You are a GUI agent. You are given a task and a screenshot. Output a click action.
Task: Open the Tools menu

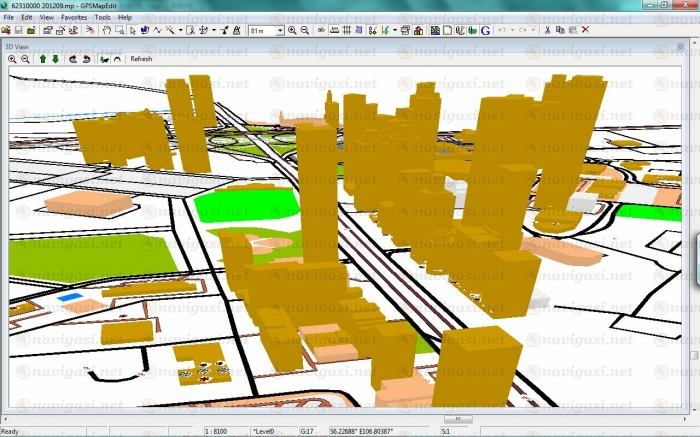tap(102, 17)
